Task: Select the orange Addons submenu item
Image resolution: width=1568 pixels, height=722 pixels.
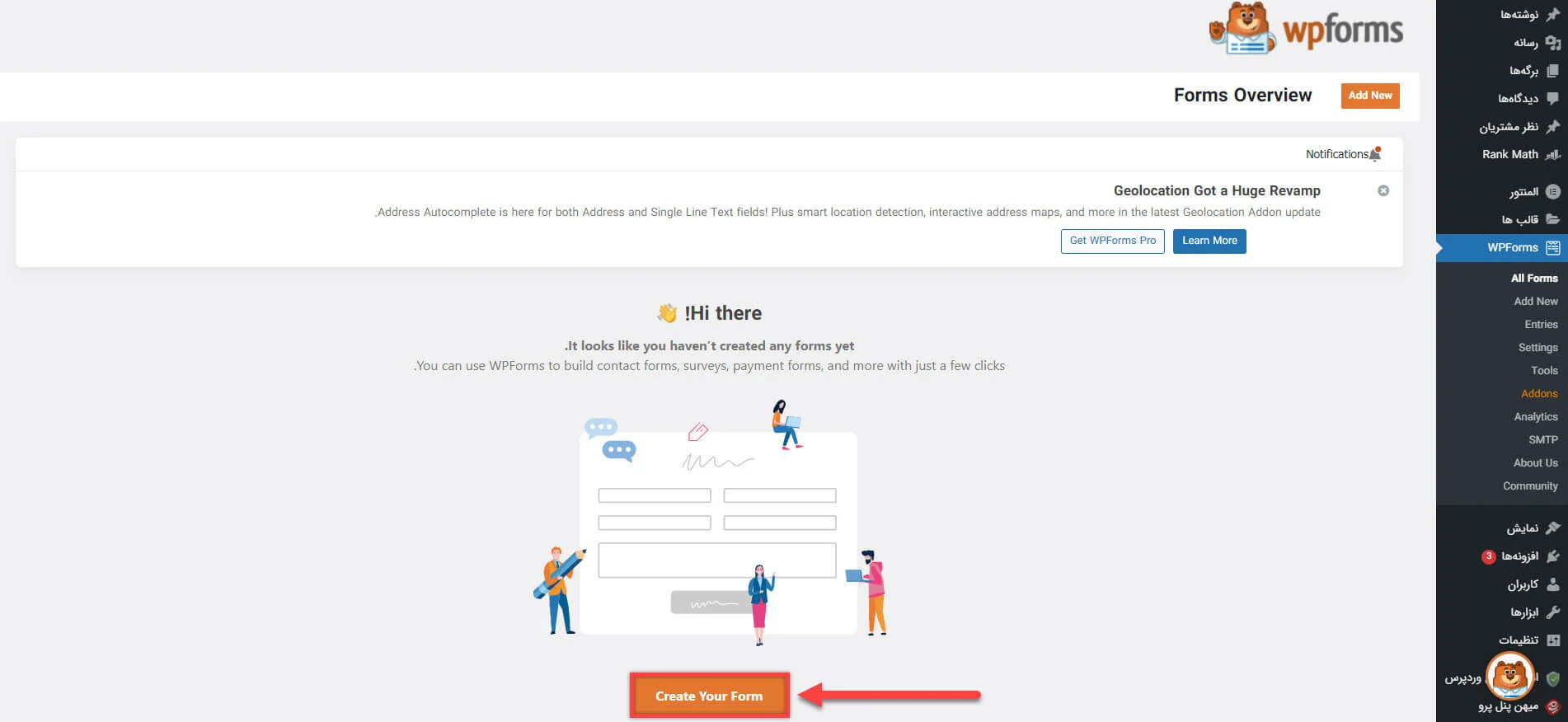Action: [1539, 393]
